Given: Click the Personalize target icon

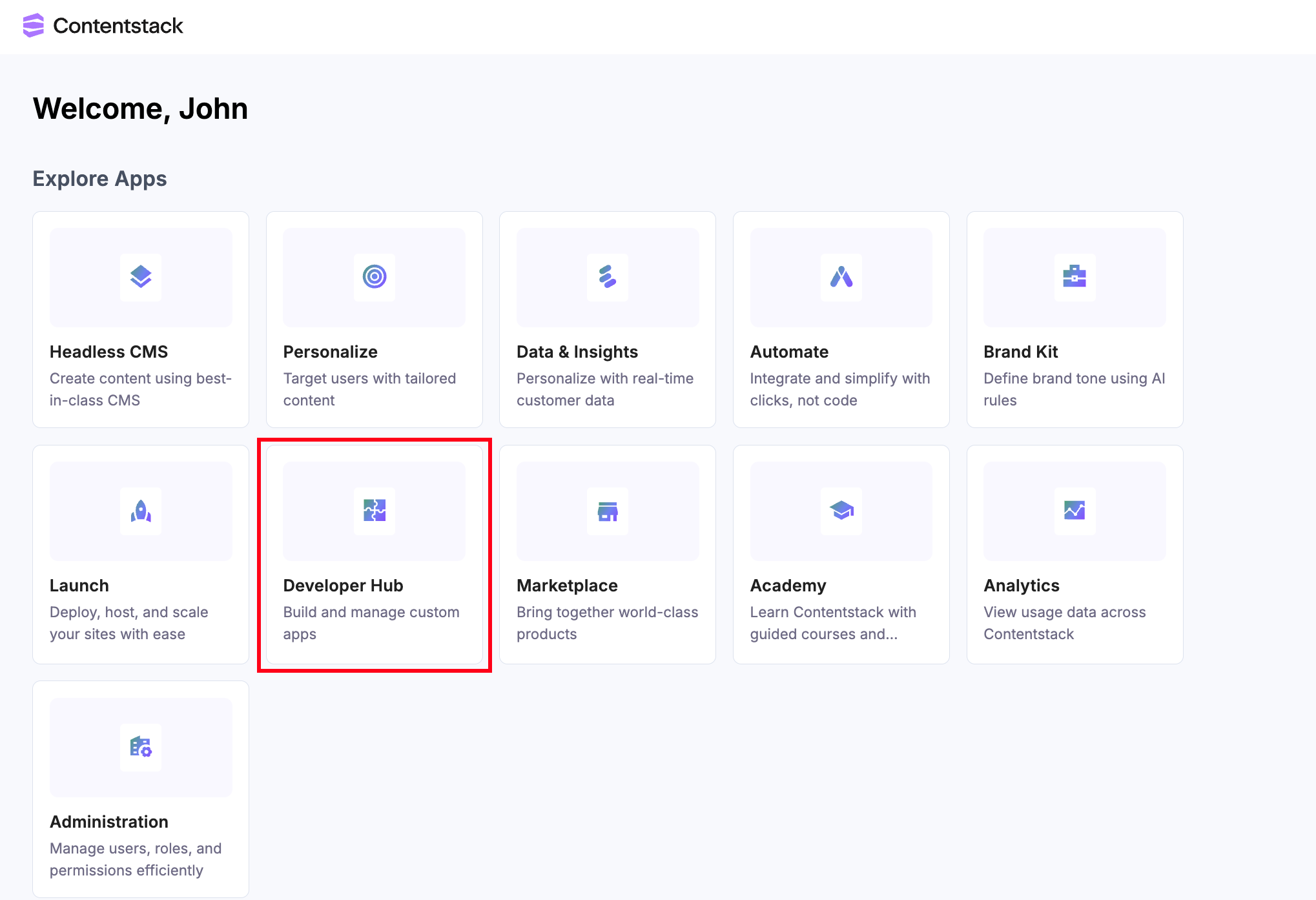Looking at the screenshot, I should point(375,277).
